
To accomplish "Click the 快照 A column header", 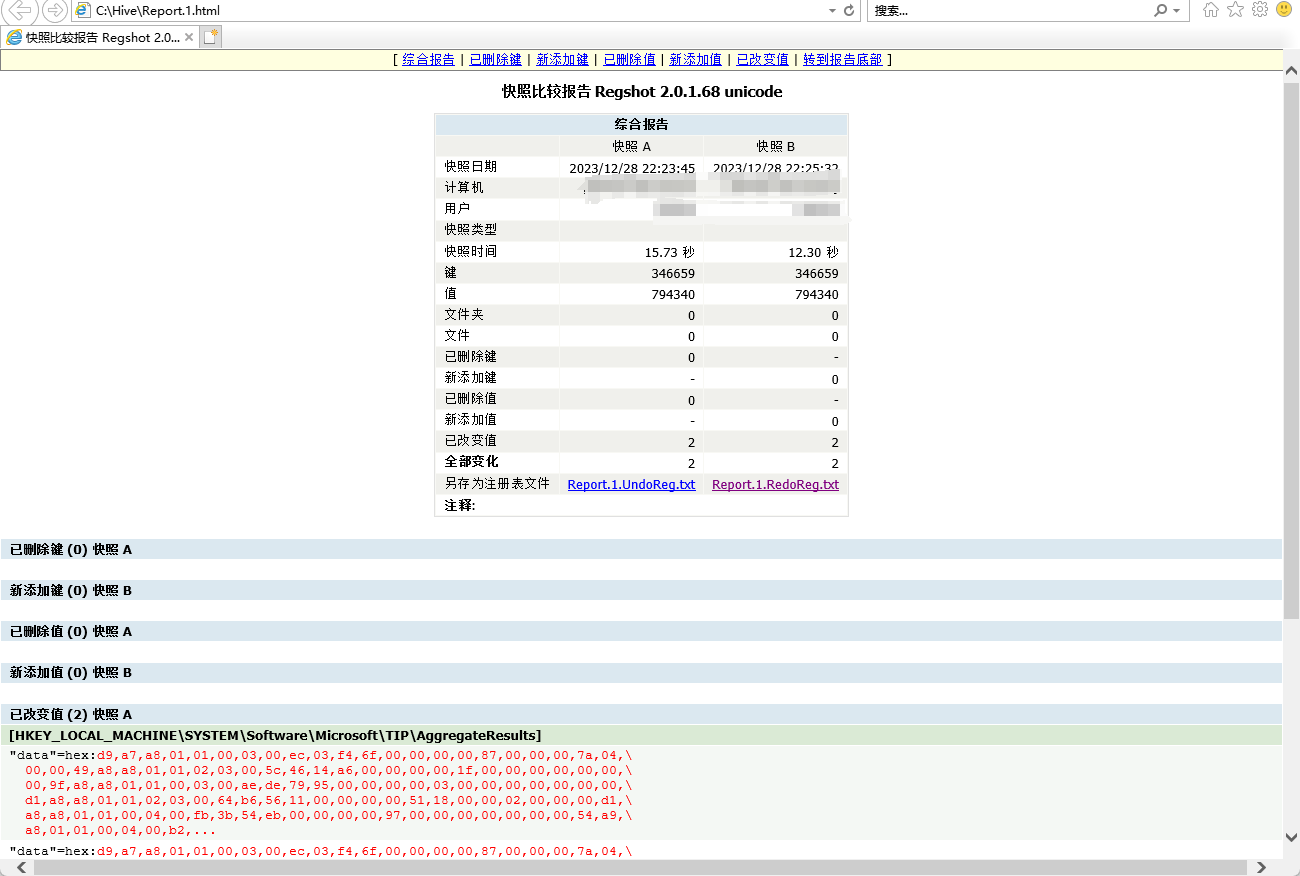I will point(631,146).
